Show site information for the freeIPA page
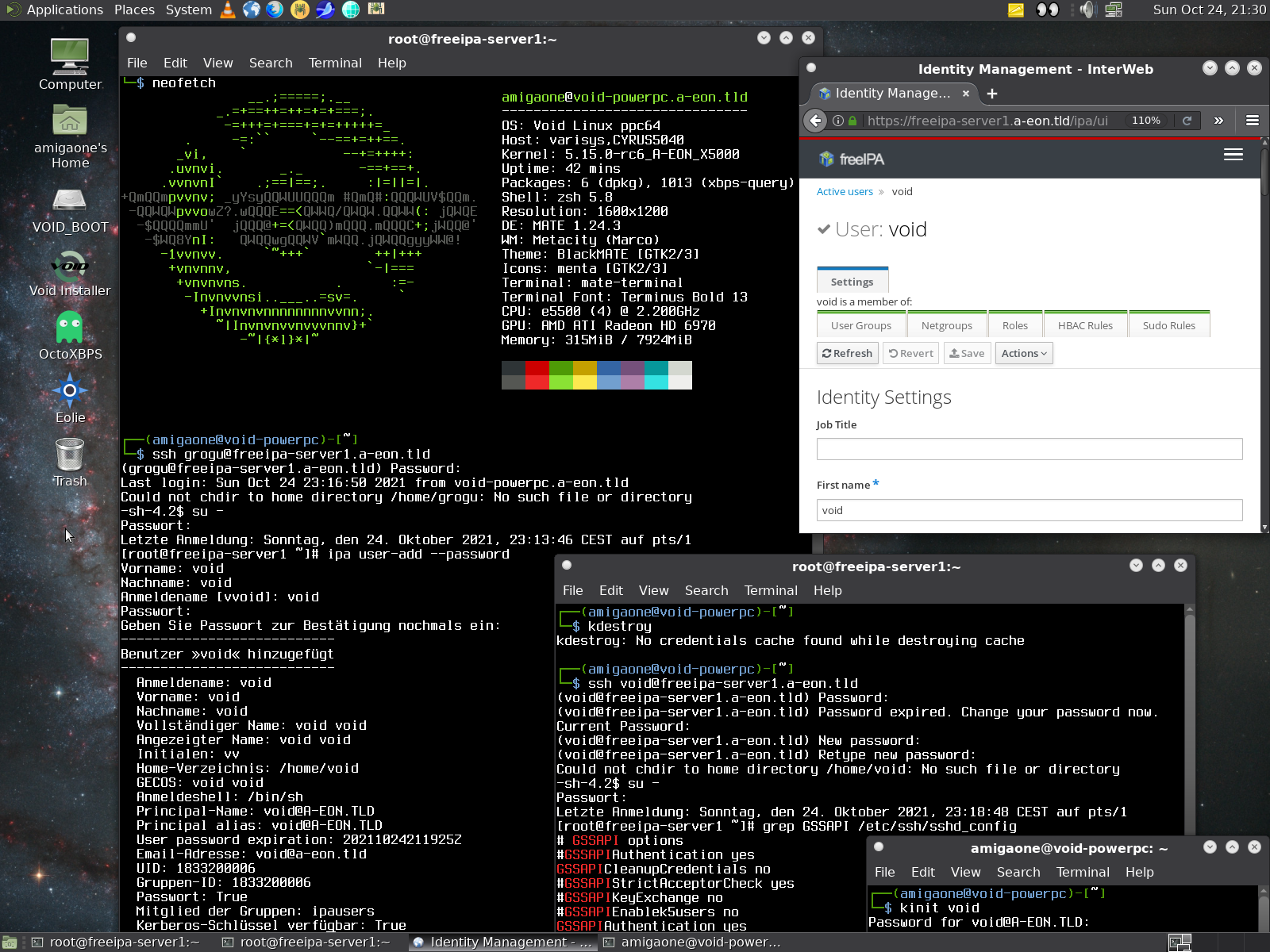 click(x=837, y=121)
